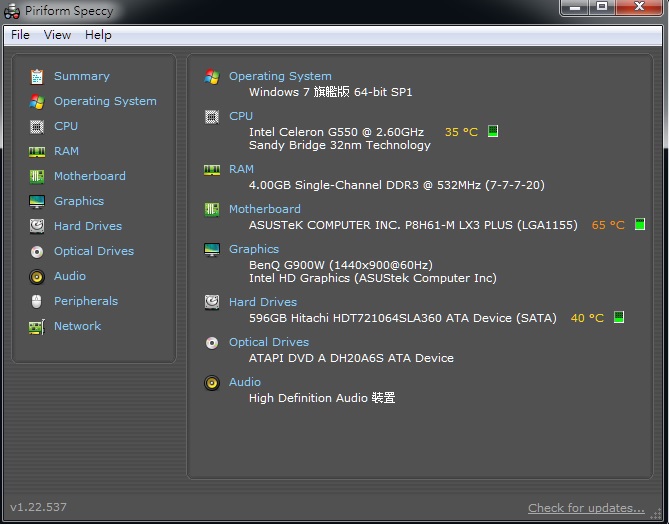Click the CPU chip icon in sidebar

(37, 126)
